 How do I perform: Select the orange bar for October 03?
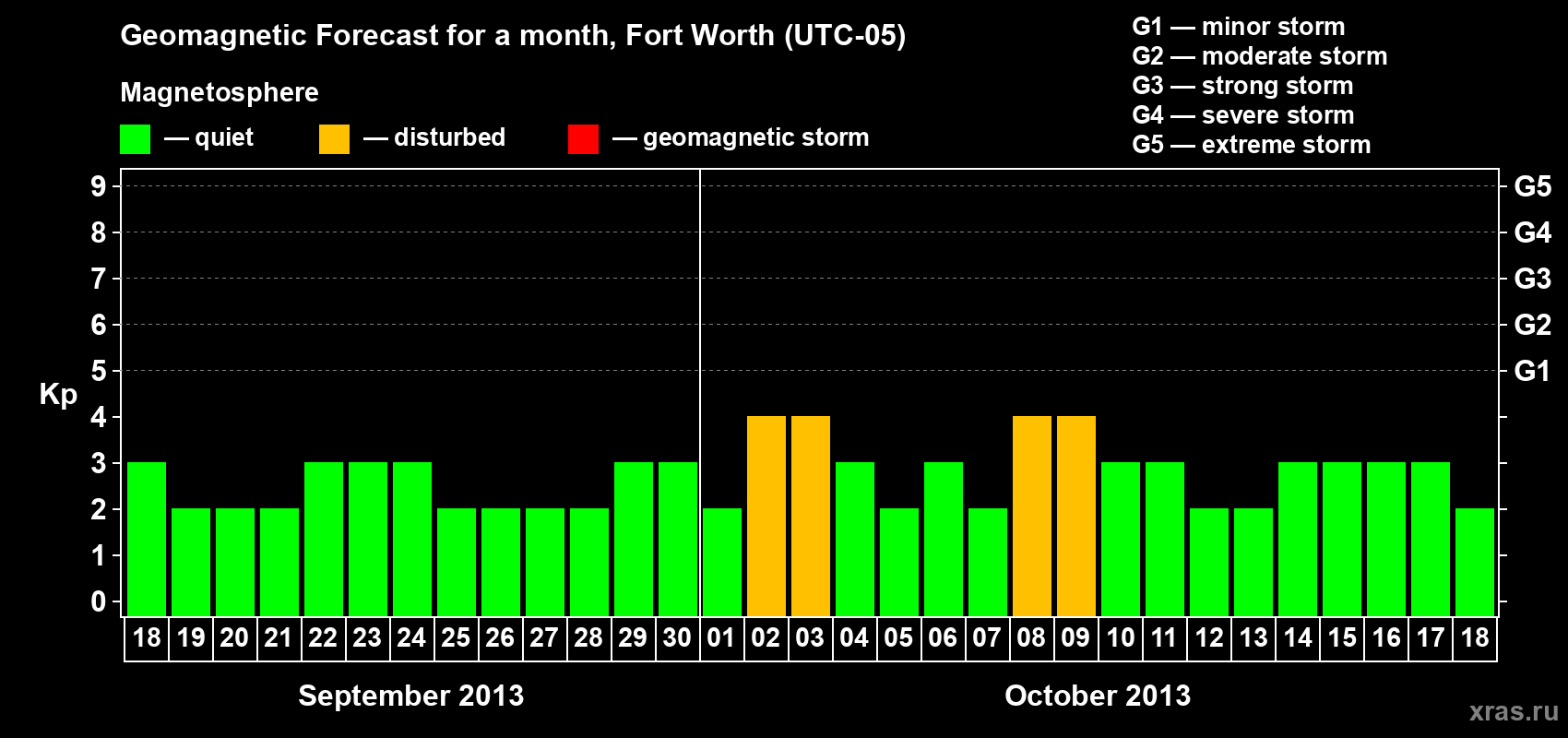pos(811,516)
